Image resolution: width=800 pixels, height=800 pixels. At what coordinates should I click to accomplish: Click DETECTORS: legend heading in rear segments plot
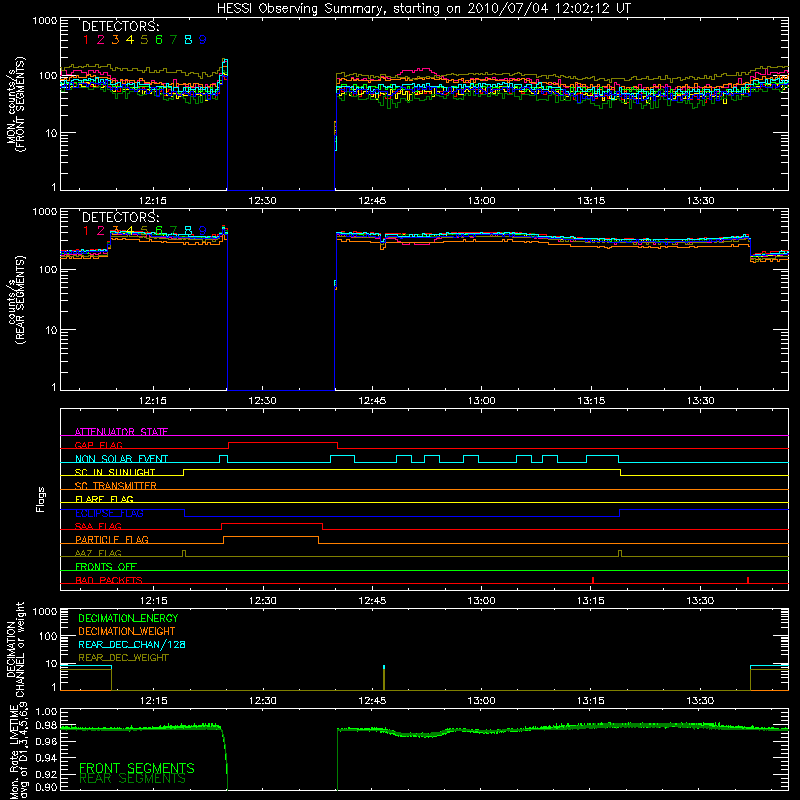120,217
